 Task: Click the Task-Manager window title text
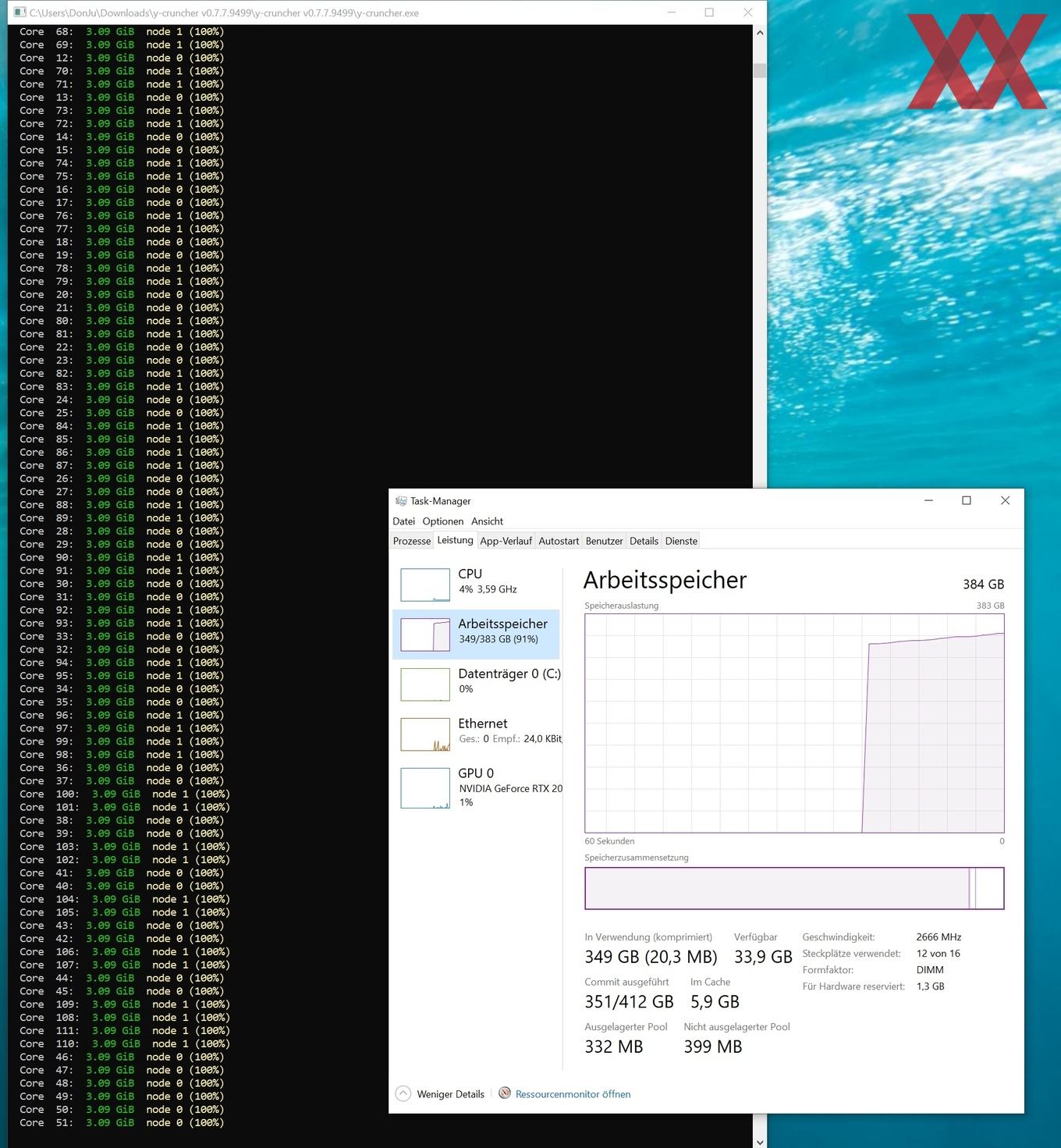click(x=441, y=501)
